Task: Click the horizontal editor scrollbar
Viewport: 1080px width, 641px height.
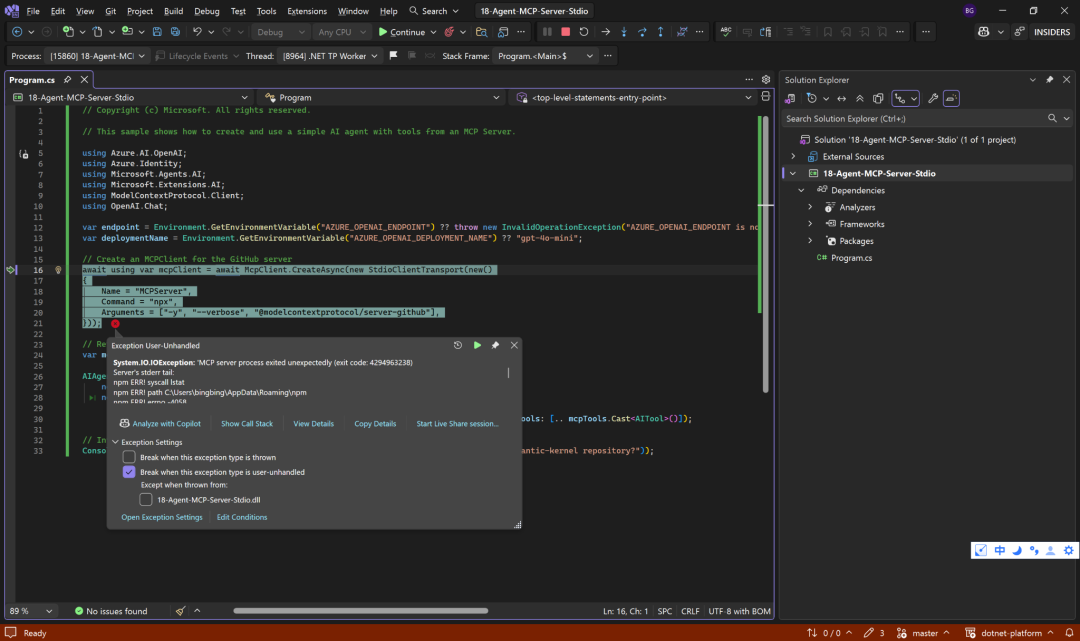Action: click(x=360, y=611)
